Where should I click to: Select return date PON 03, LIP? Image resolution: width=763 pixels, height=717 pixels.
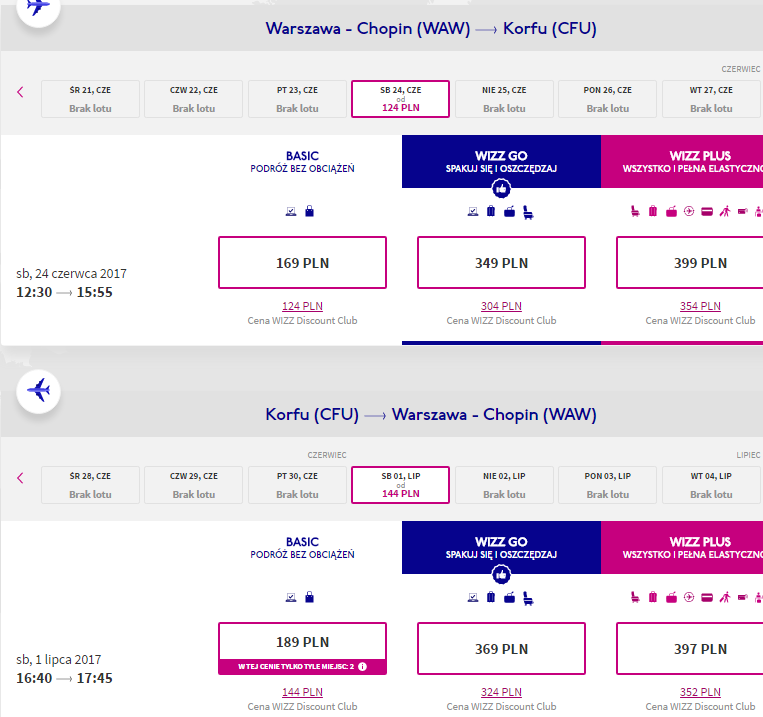[608, 485]
